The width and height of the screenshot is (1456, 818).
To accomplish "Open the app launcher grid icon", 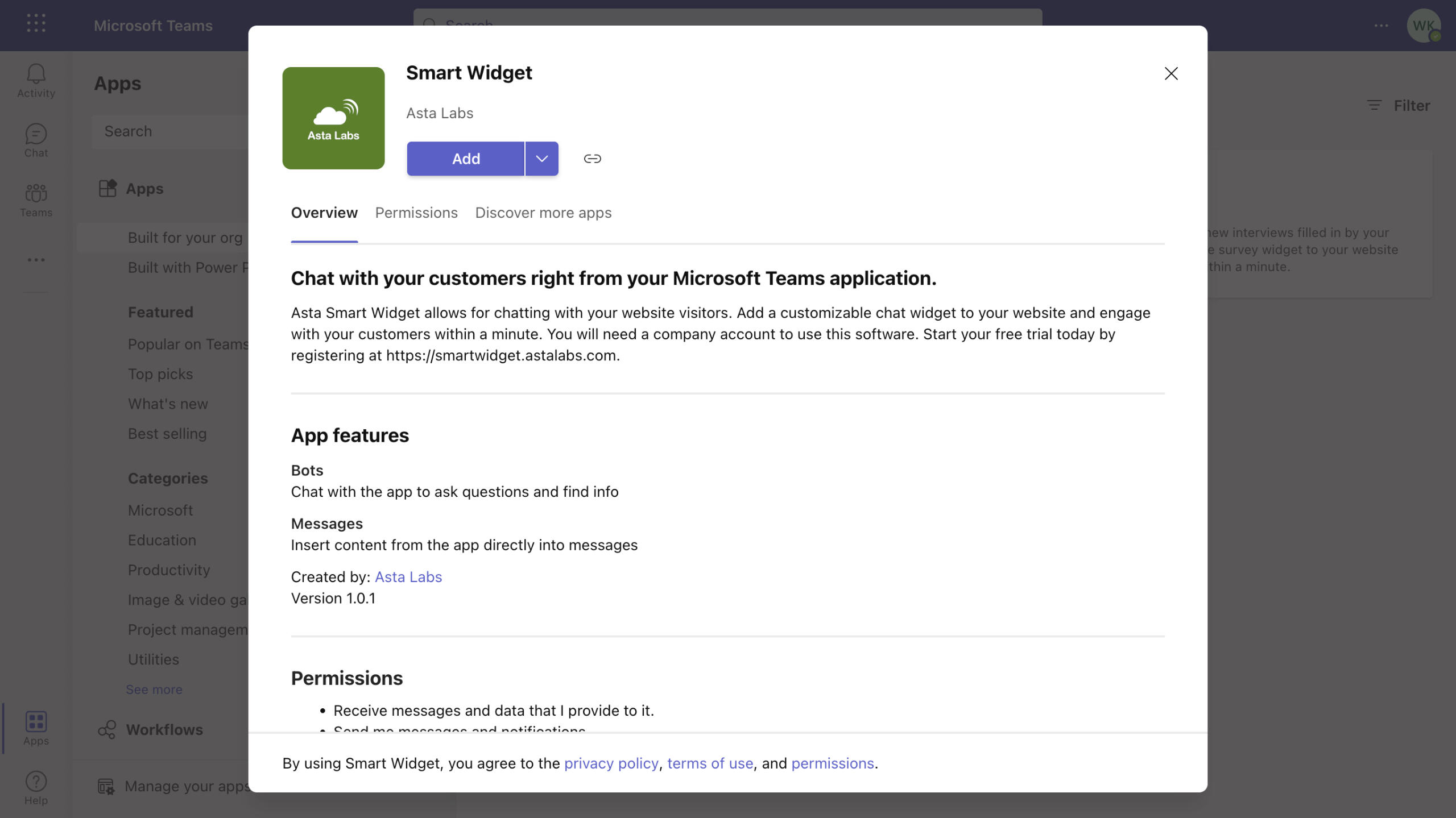I will 36,23.
